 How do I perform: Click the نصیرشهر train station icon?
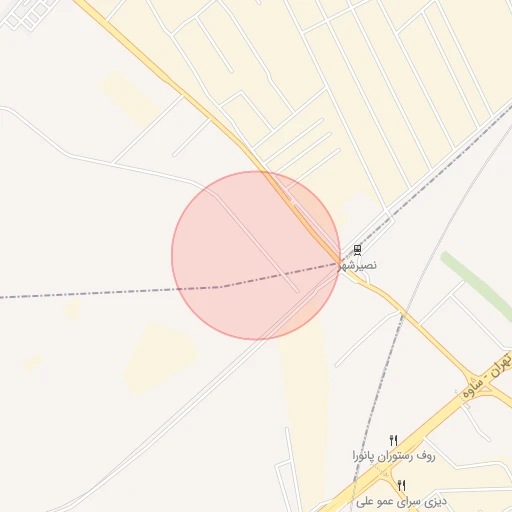[x=357, y=250]
